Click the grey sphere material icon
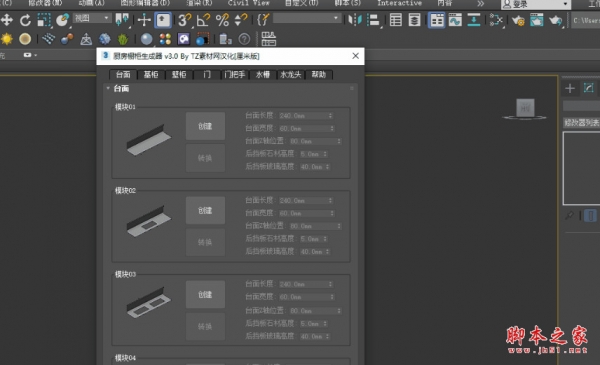600x365 pixels. pyautogui.click(x=146, y=39)
